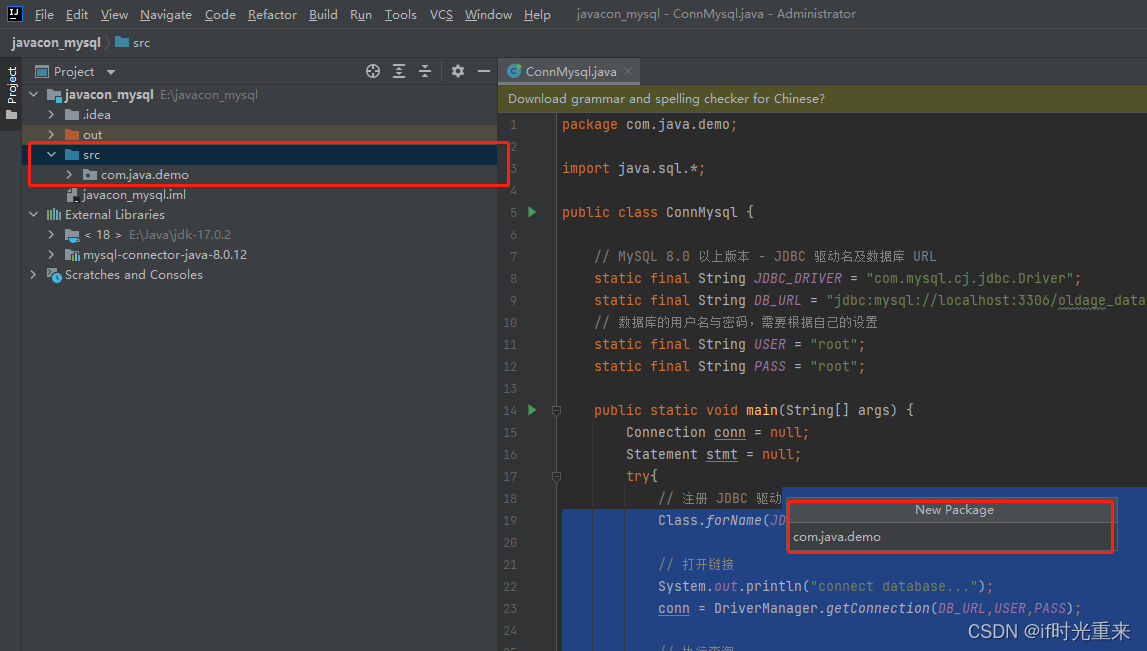Click Select Opened File target icon
The width and height of the screenshot is (1147, 651).
coord(373,71)
